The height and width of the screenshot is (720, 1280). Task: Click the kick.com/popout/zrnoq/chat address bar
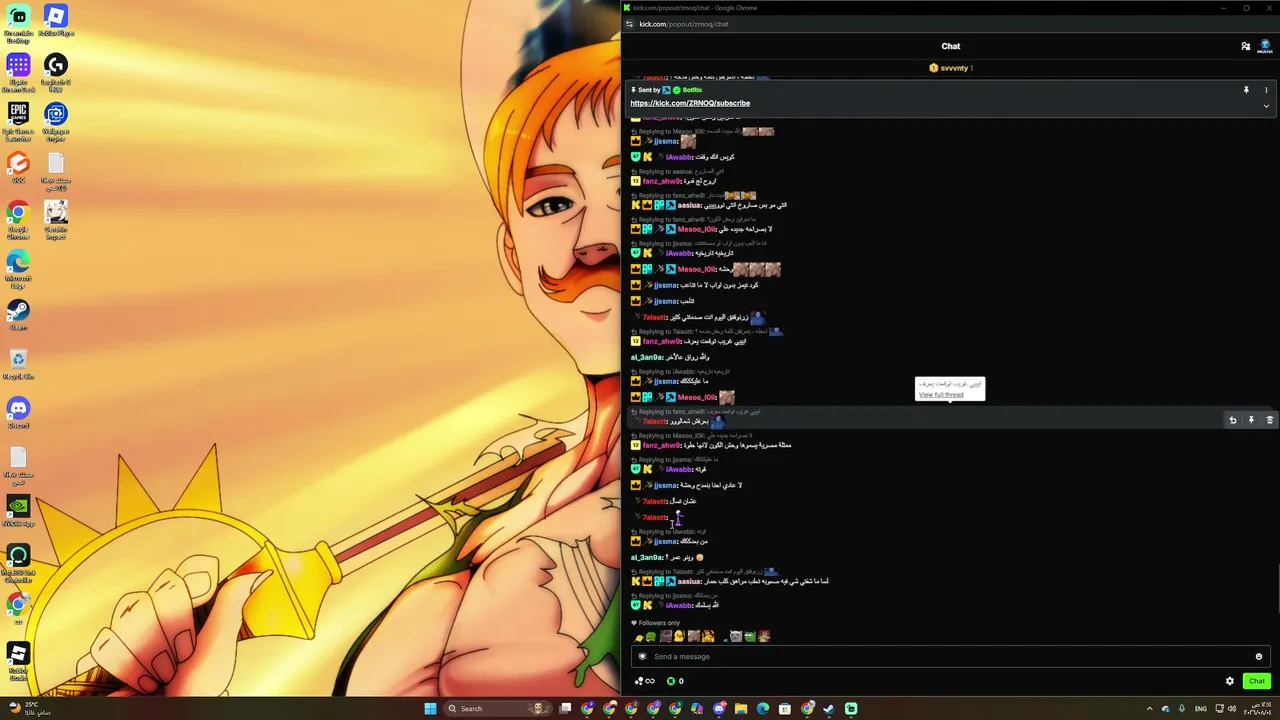(684, 24)
